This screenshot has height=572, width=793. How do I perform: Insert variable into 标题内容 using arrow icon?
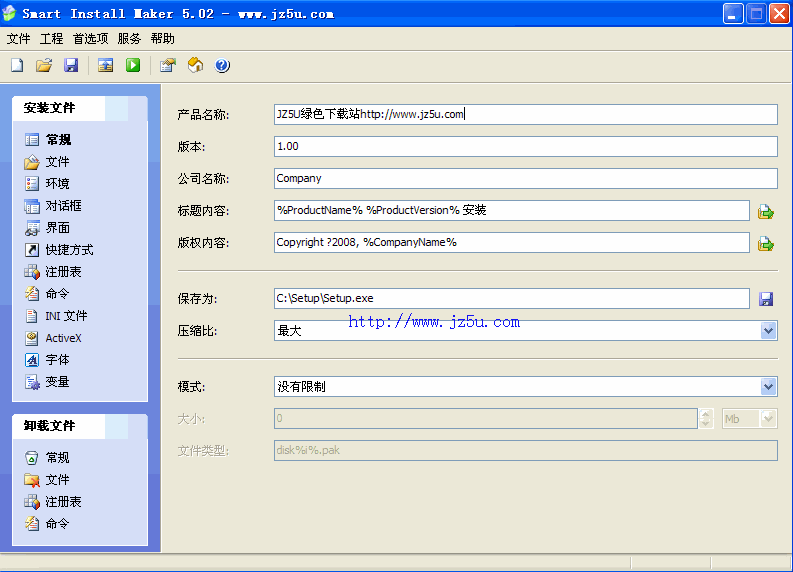(766, 211)
